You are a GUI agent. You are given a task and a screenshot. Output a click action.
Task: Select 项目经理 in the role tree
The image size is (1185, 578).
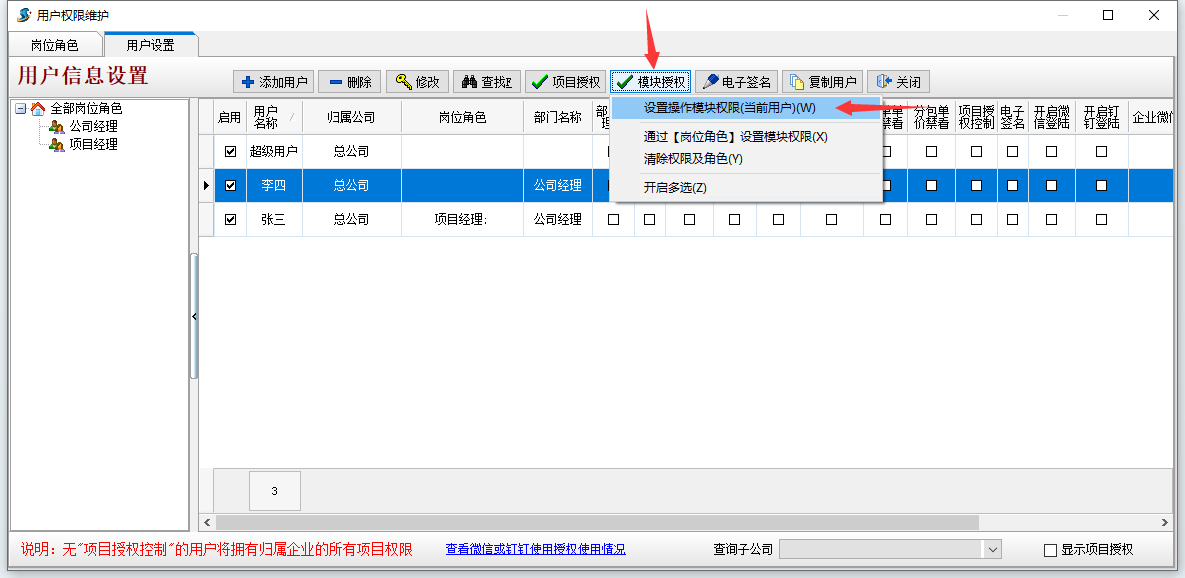(x=93, y=144)
